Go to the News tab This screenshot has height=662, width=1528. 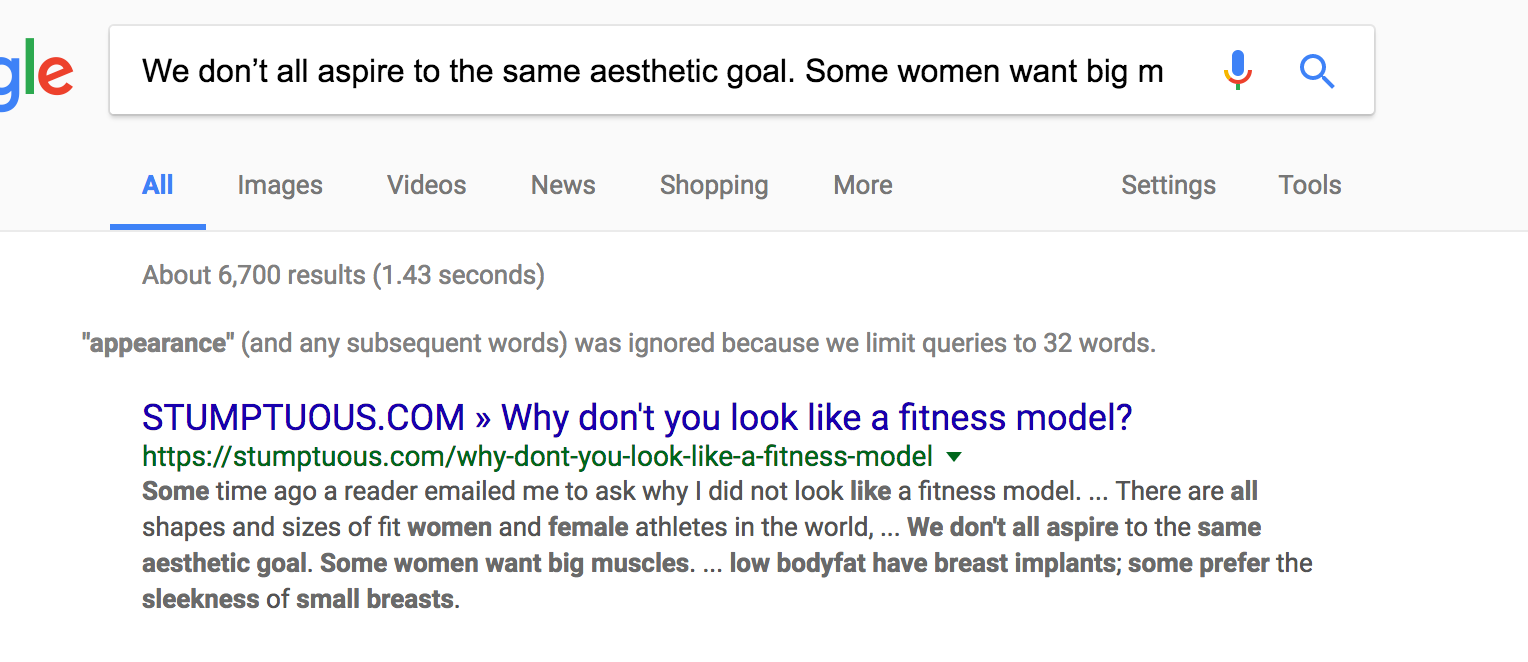click(x=563, y=185)
